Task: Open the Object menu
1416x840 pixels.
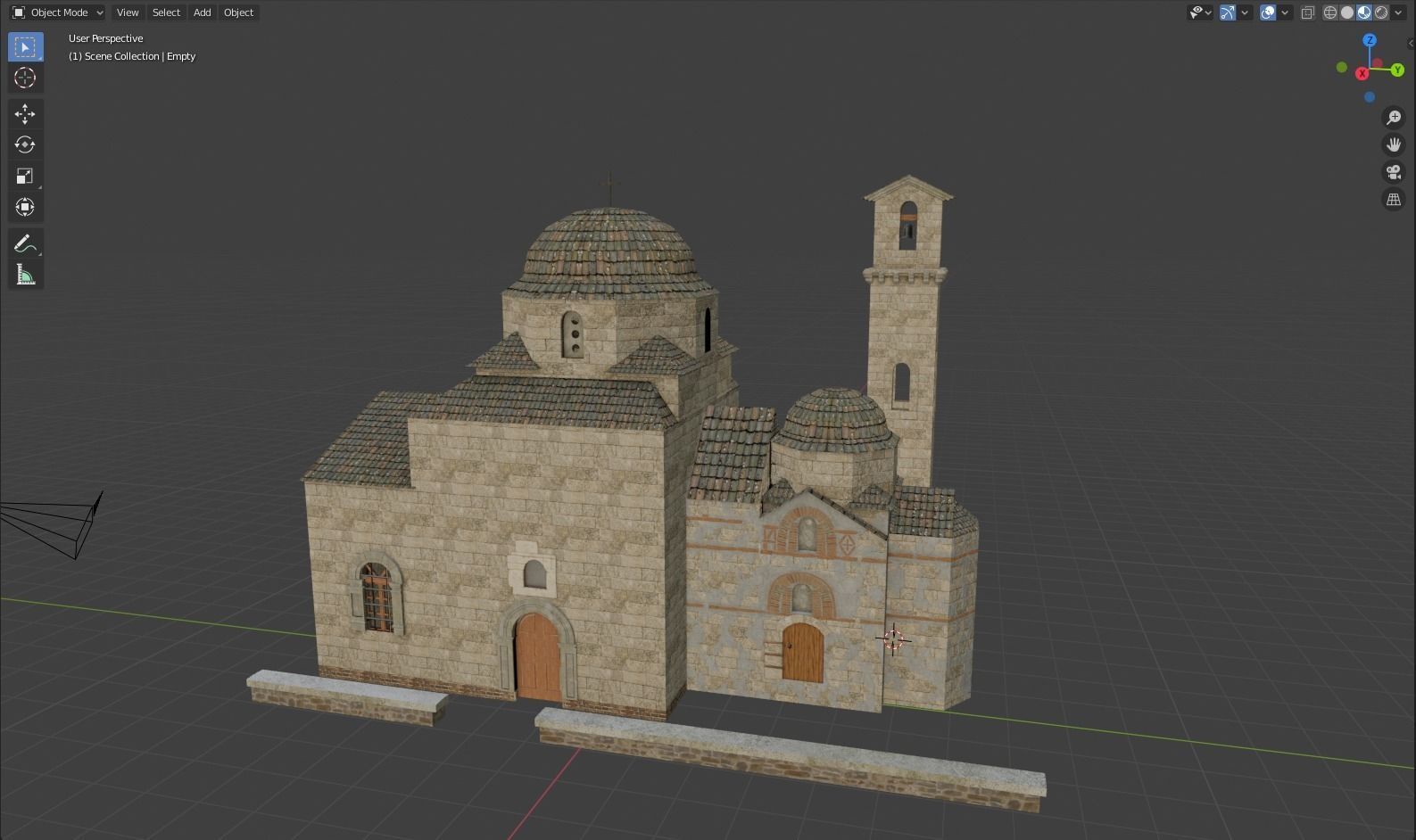Action: click(x=238, y=12)
